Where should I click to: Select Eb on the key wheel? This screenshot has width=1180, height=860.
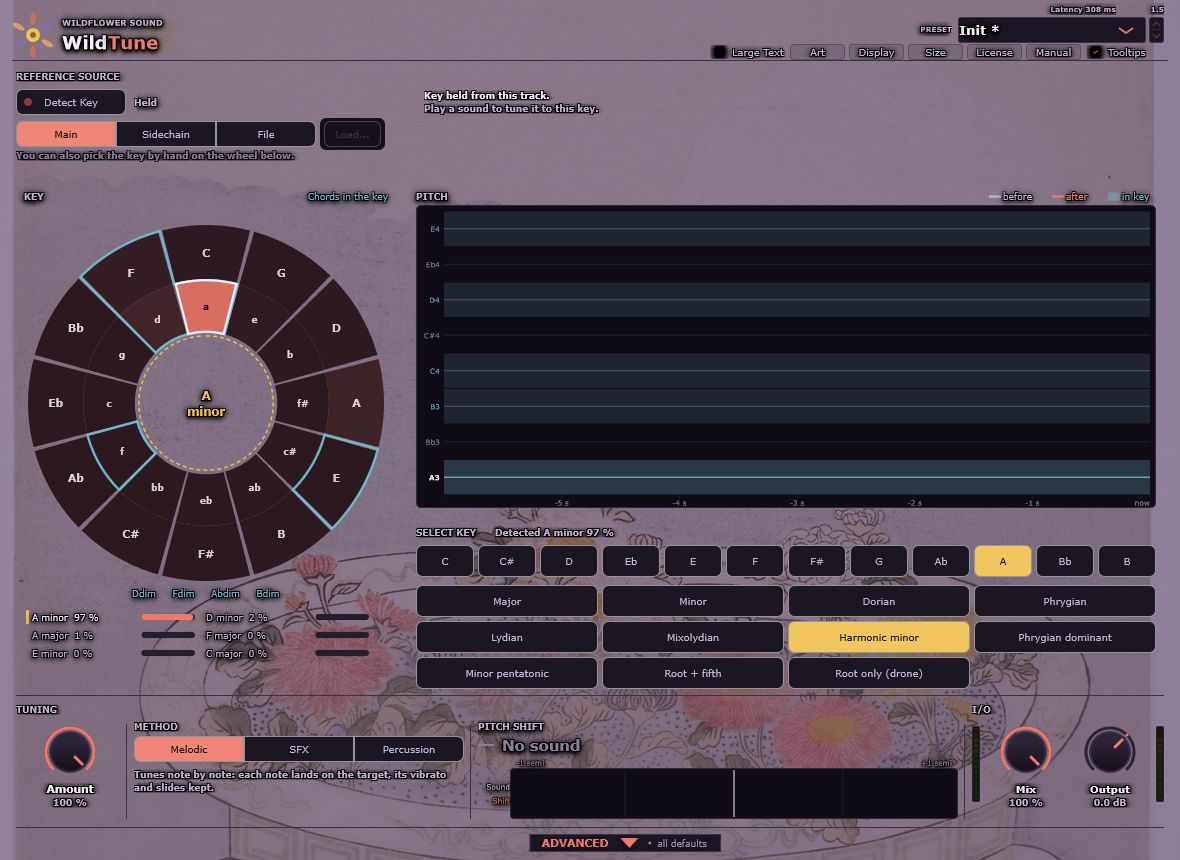[56, 403]
